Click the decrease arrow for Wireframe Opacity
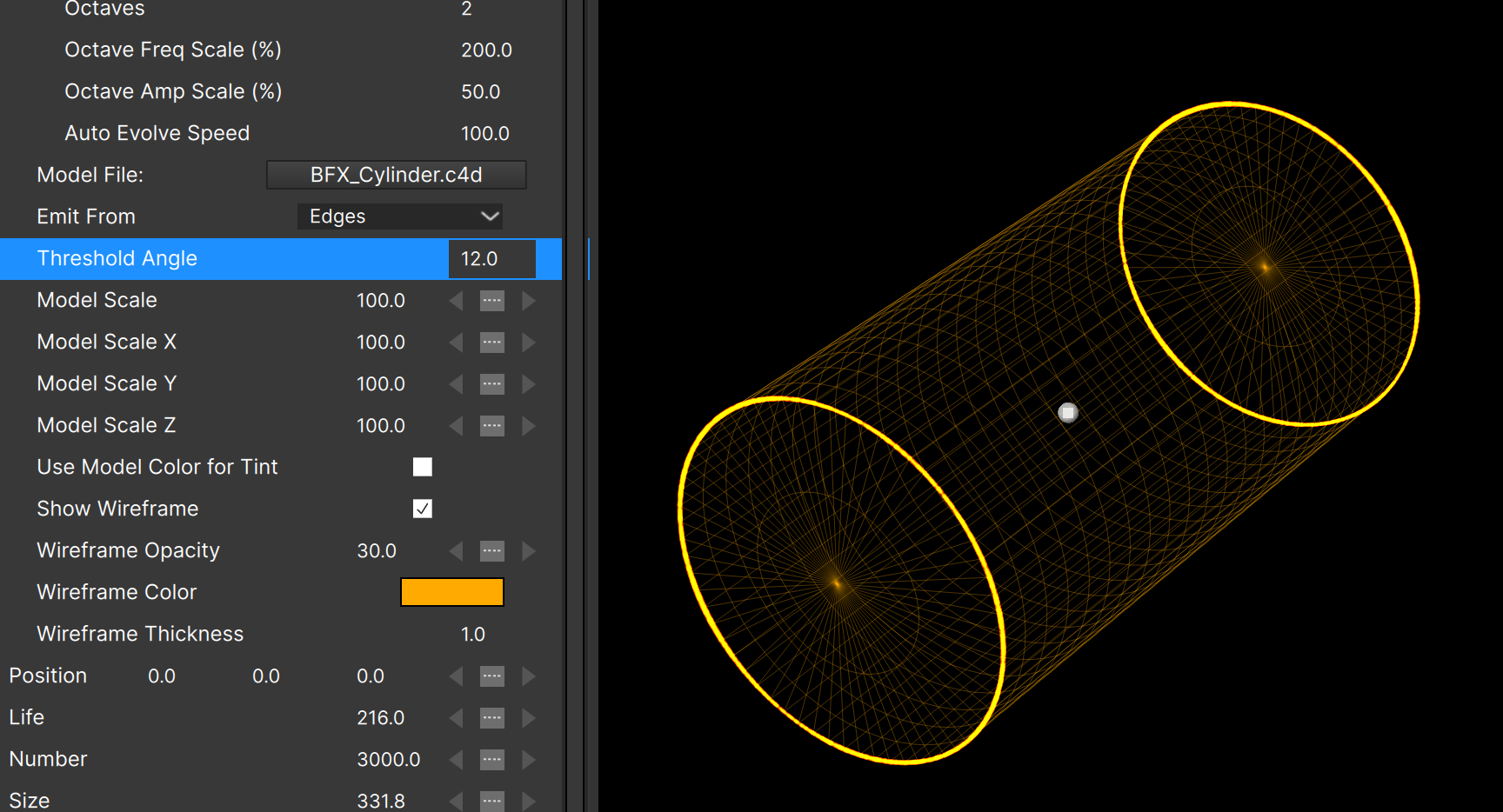The width and height of the screenshot is (1503, 812). pos(456,550)
